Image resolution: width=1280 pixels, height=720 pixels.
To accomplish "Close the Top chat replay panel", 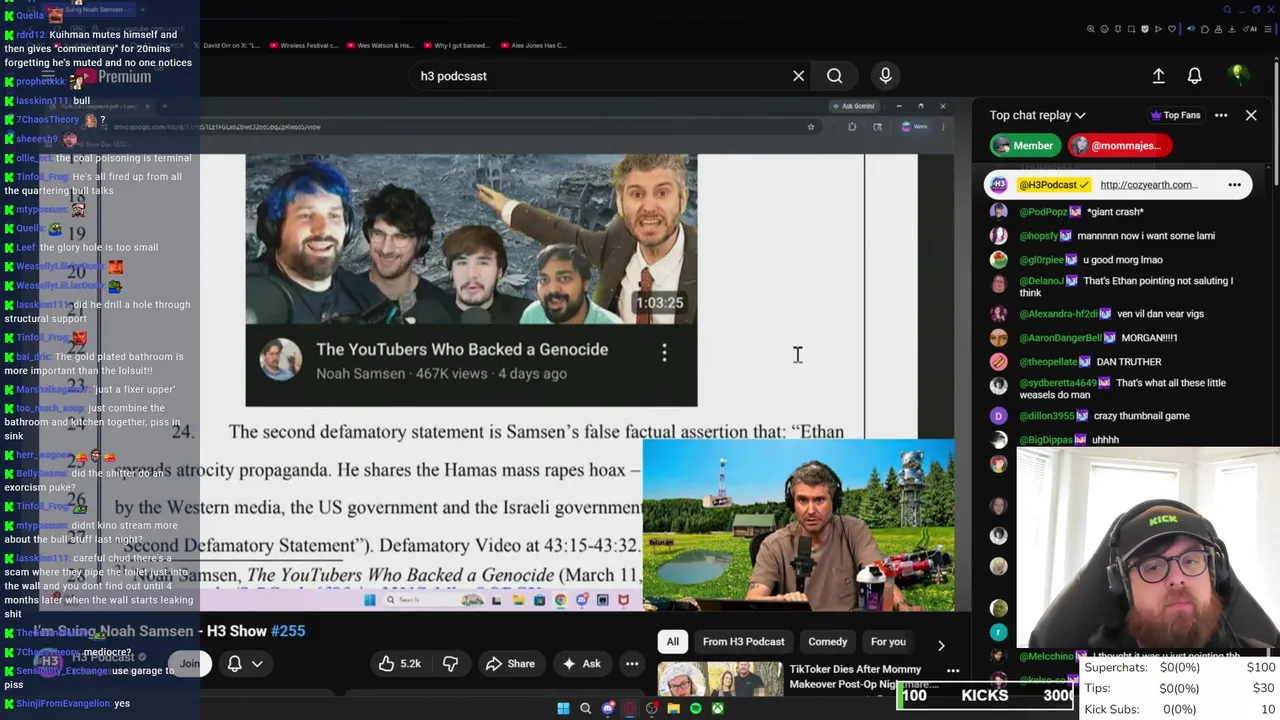I will pos(1251,115).
